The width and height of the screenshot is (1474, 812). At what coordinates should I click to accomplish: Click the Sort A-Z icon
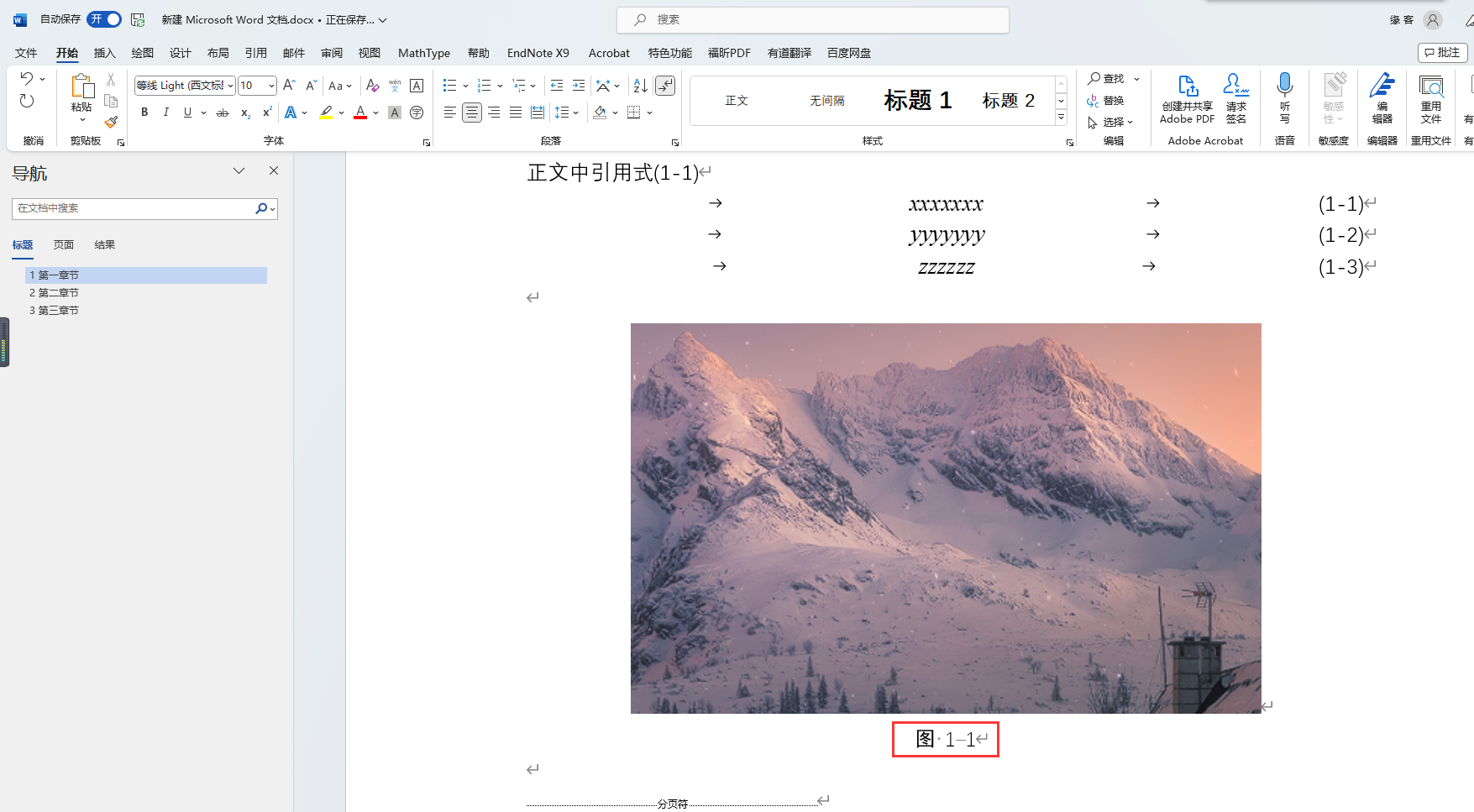pos(640,86)
